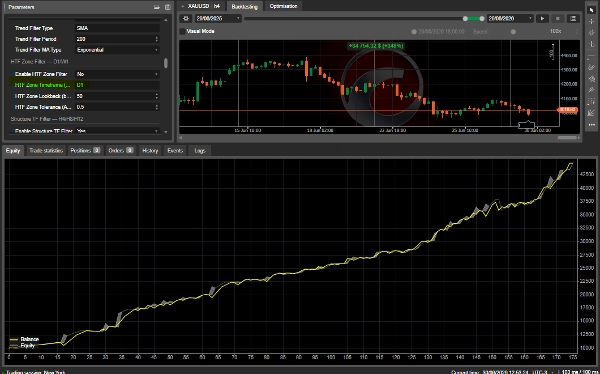Click the orange current price label

pyautogui.click(x=567, y=110)
